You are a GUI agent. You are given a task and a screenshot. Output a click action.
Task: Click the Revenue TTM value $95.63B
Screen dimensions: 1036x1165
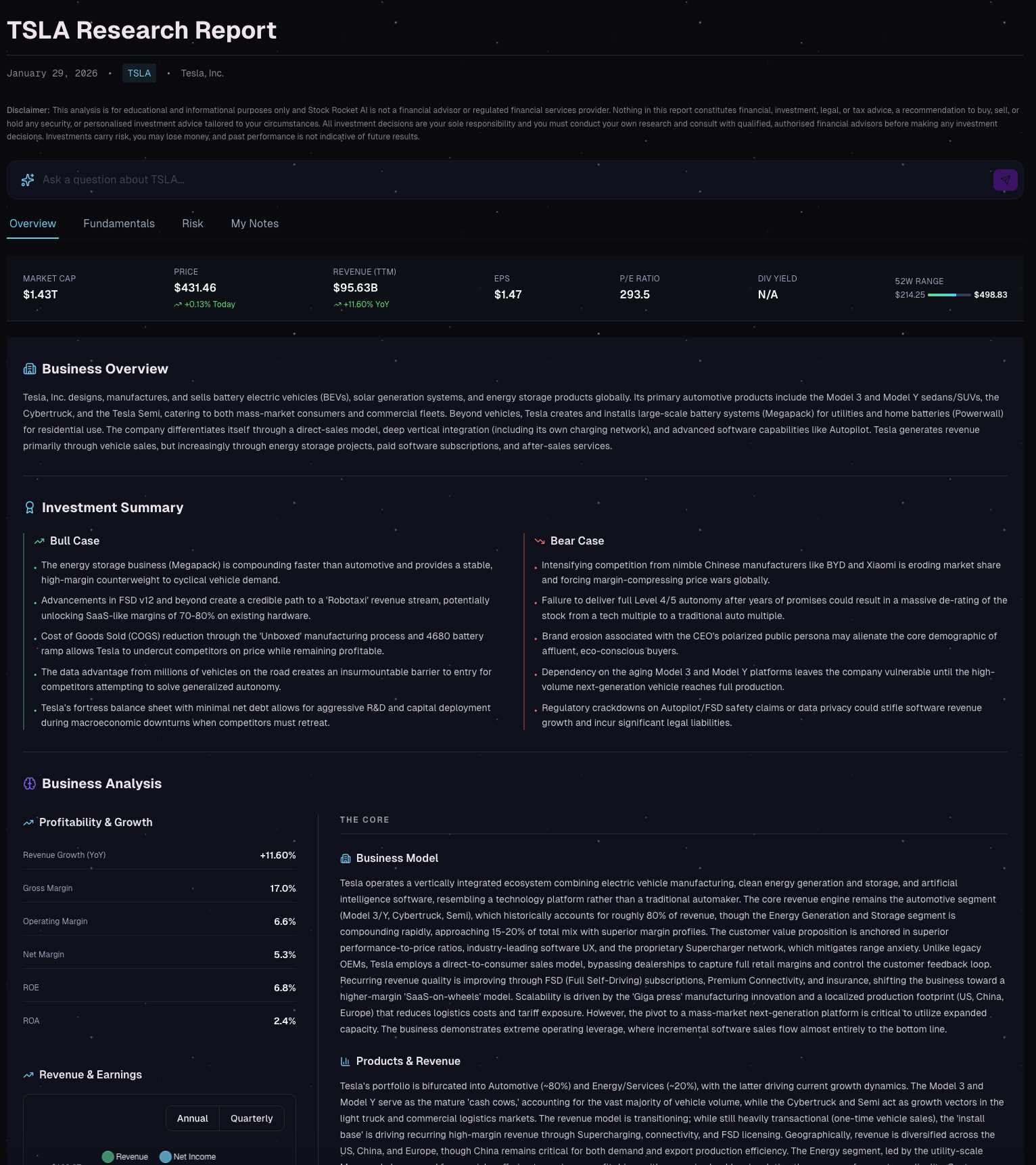(356, 288)
